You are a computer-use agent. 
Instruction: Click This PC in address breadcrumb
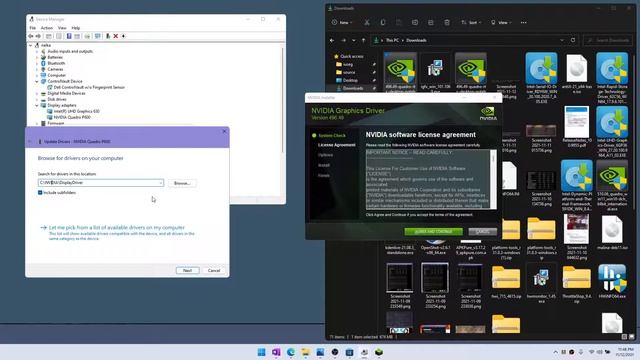point(392,40)
